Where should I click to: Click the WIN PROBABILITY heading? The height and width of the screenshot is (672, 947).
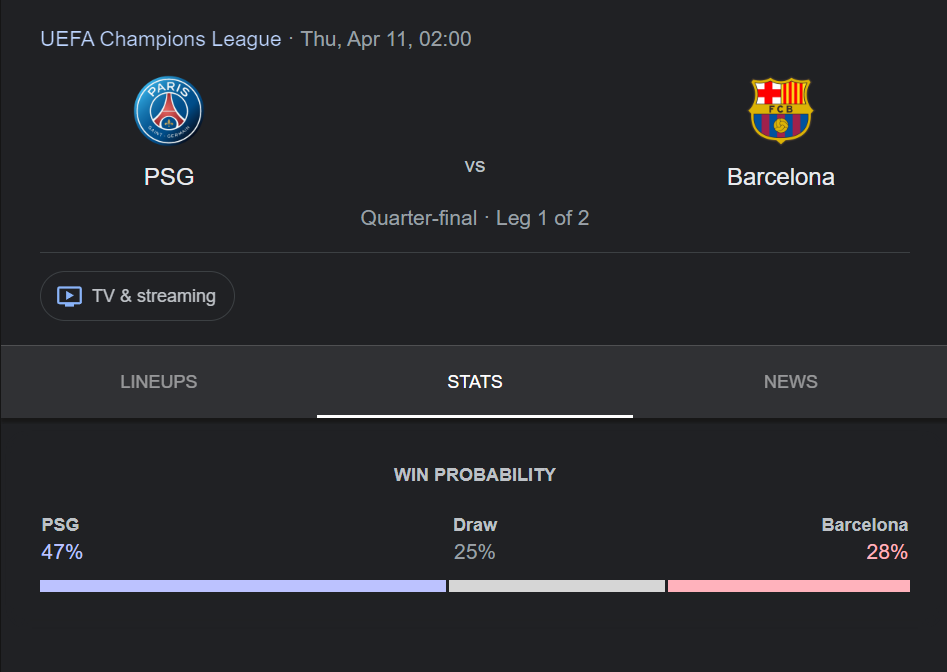(x=475, y=475)
